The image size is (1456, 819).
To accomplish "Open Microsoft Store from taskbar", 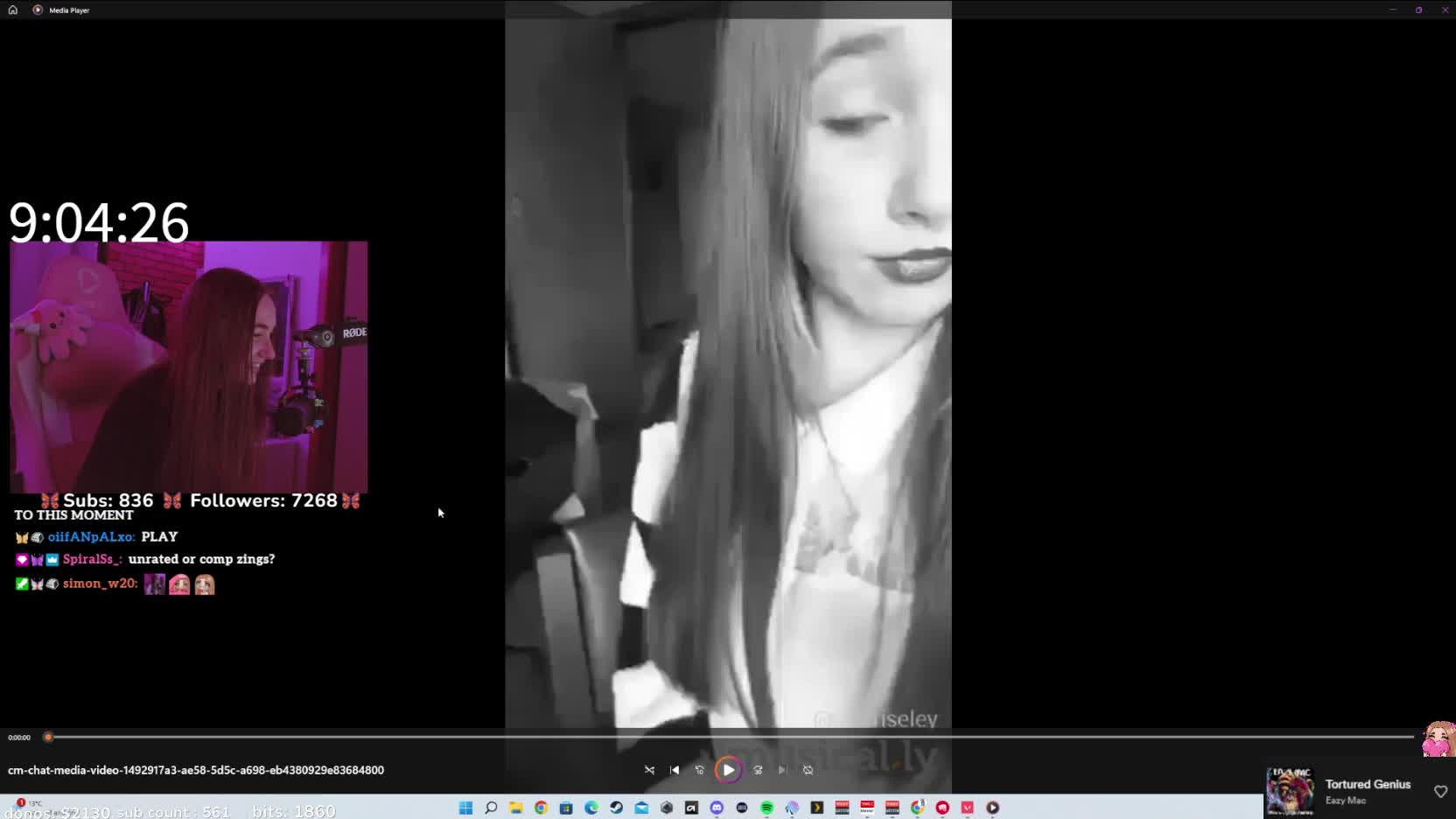I will coord(566,808).
